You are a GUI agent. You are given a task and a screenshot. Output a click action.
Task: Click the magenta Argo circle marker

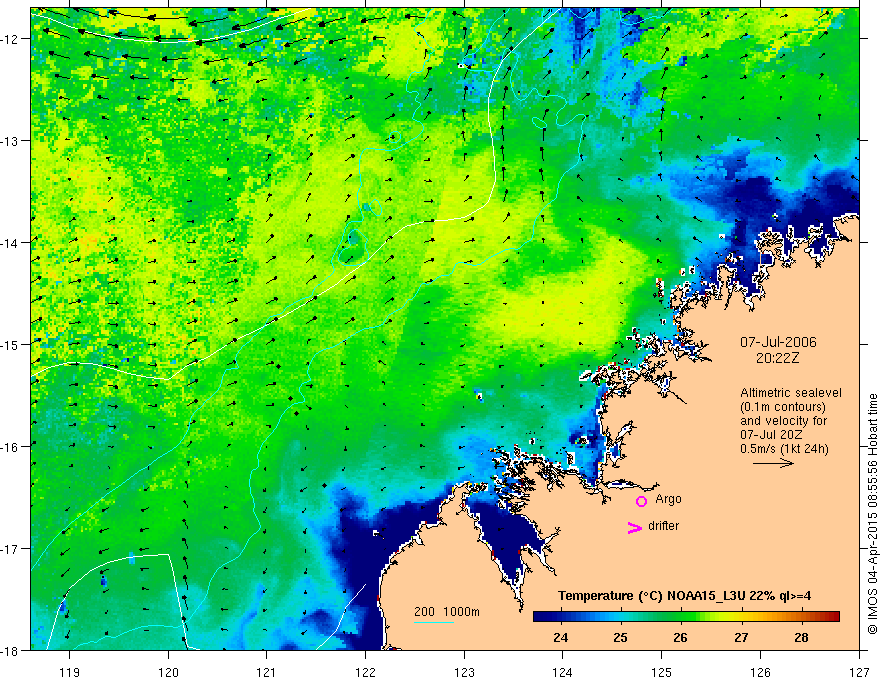641,501
